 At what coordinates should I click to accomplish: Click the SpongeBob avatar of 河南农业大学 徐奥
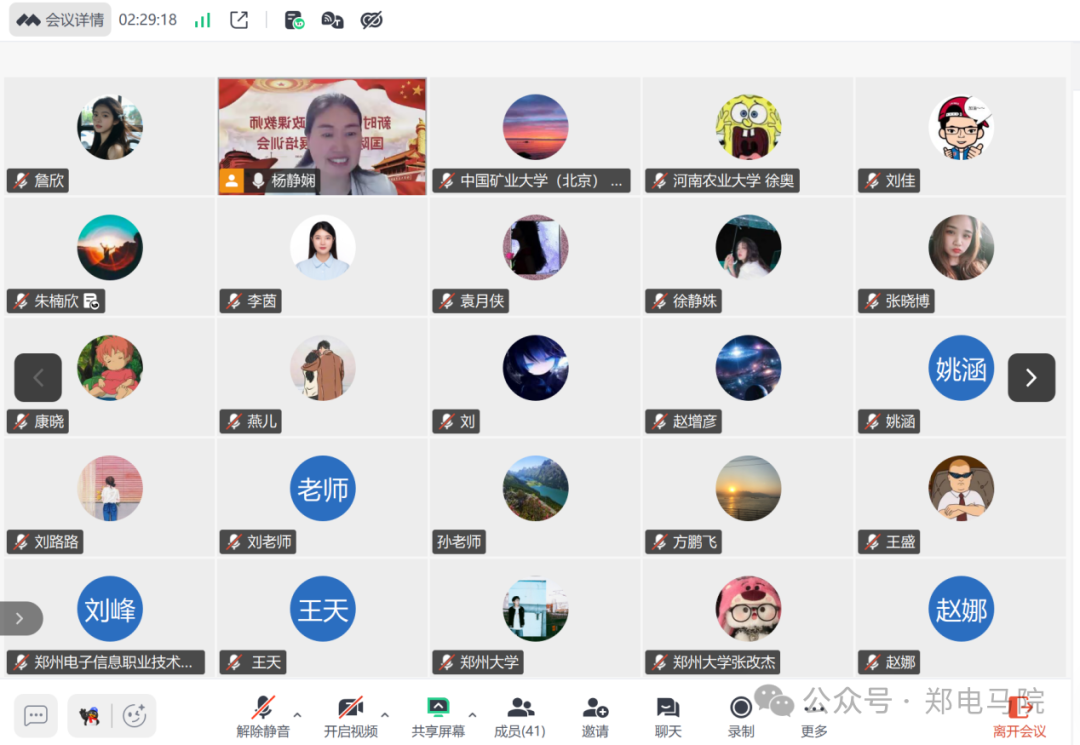(x=748, y=127)
